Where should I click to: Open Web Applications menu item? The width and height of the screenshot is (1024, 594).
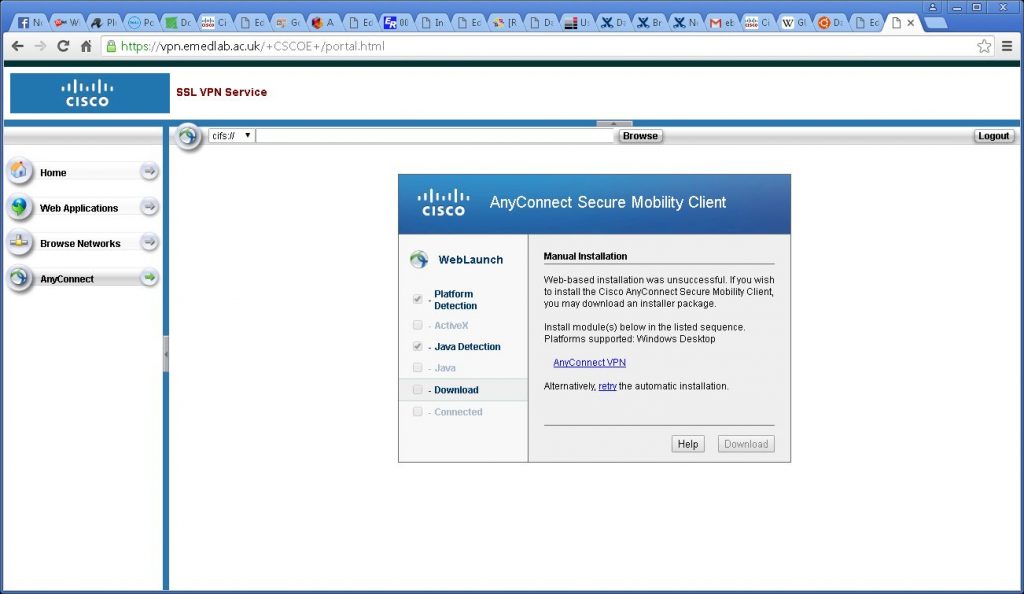coord(79,208)
